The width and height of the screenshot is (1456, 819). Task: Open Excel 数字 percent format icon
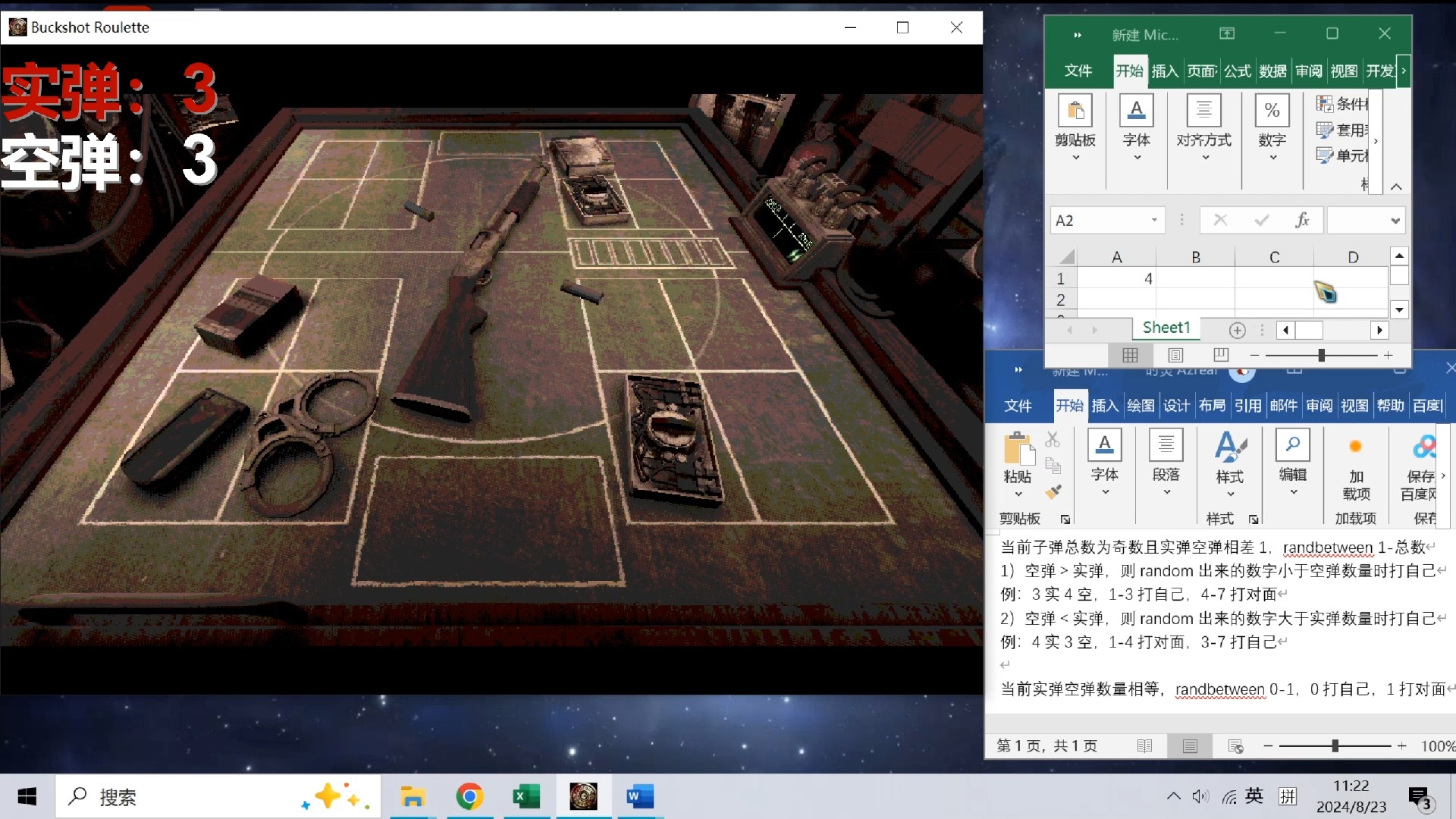(x=1272, y=111)
